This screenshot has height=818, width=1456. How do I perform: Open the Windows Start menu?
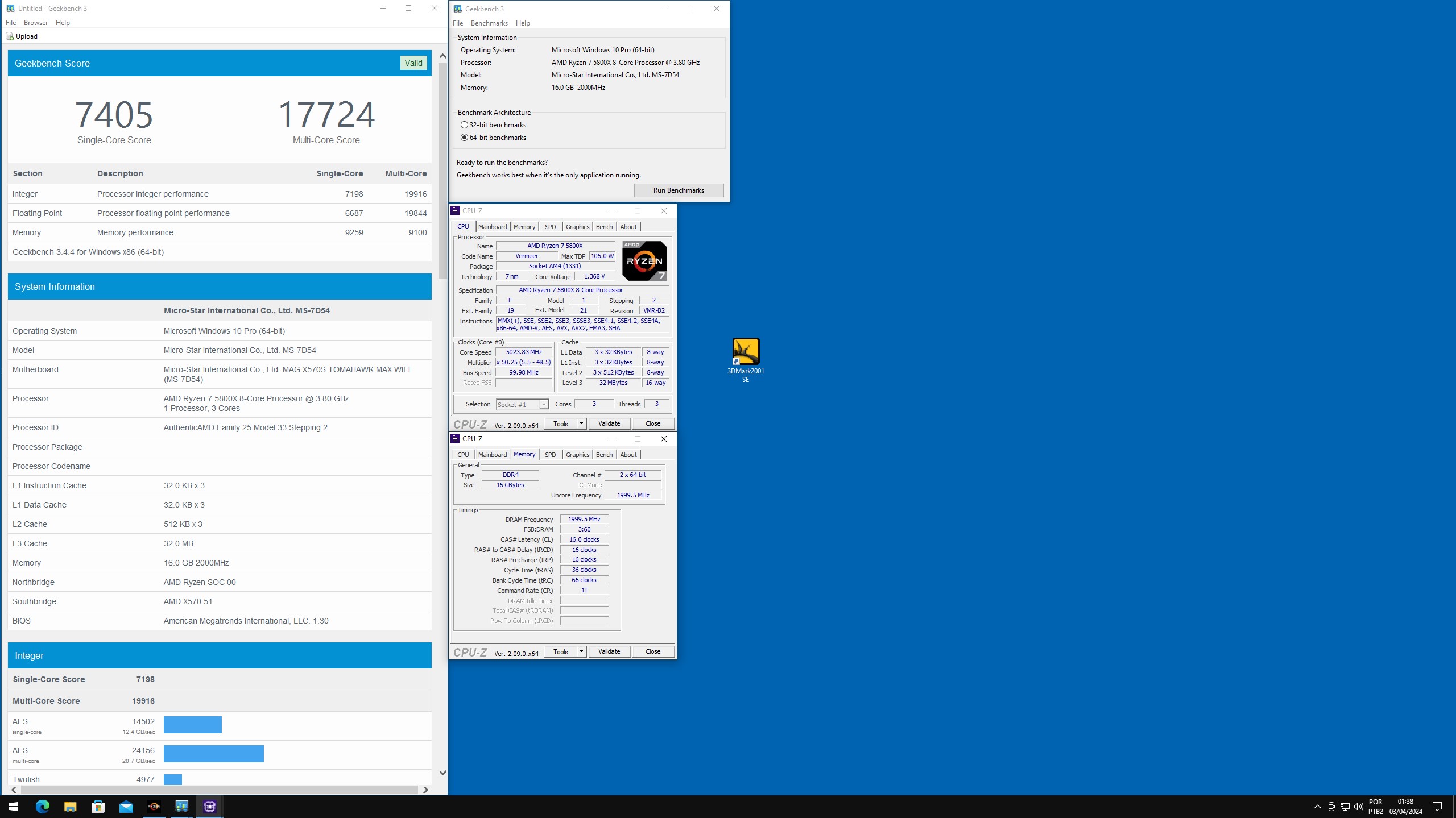pos(14,807)
